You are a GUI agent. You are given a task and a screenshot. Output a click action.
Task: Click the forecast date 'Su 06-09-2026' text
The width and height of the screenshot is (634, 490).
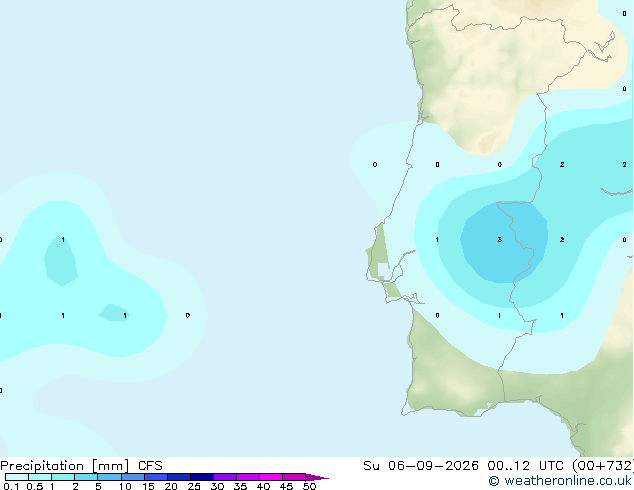[x=421, y=466]
